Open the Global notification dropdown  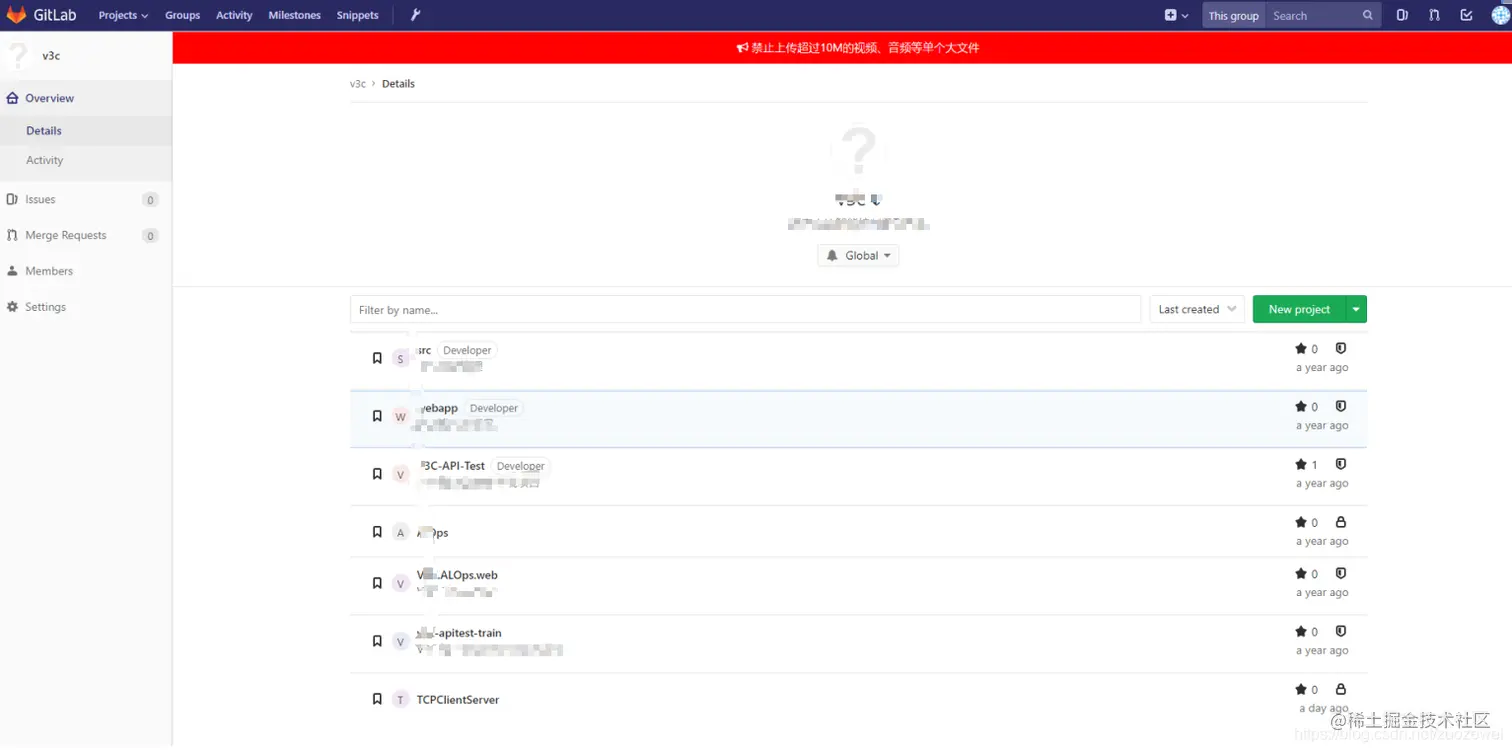(858, 256)
